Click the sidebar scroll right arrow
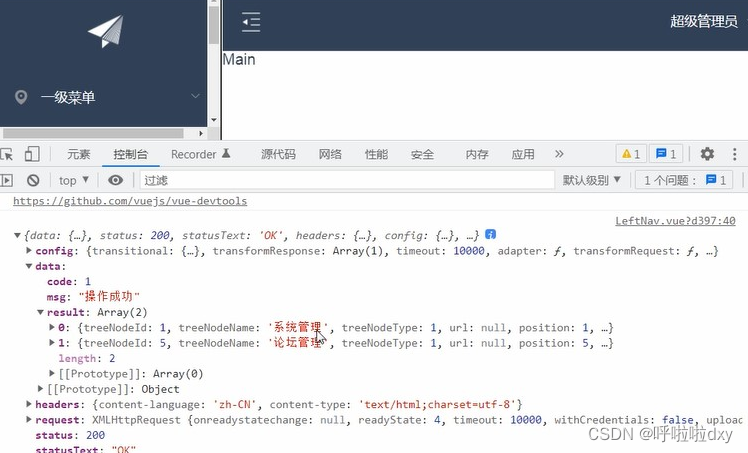Image resolution: width=748 pixels, height=453 pixels. click(201, 134)
